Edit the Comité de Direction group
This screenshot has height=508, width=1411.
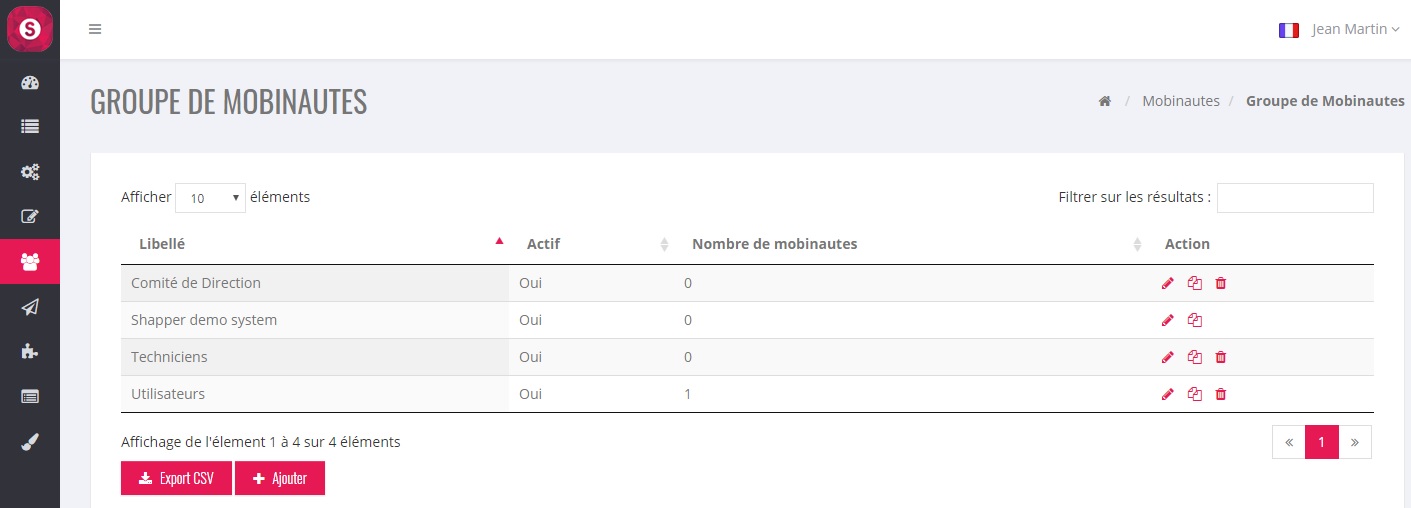(1168, 284)
